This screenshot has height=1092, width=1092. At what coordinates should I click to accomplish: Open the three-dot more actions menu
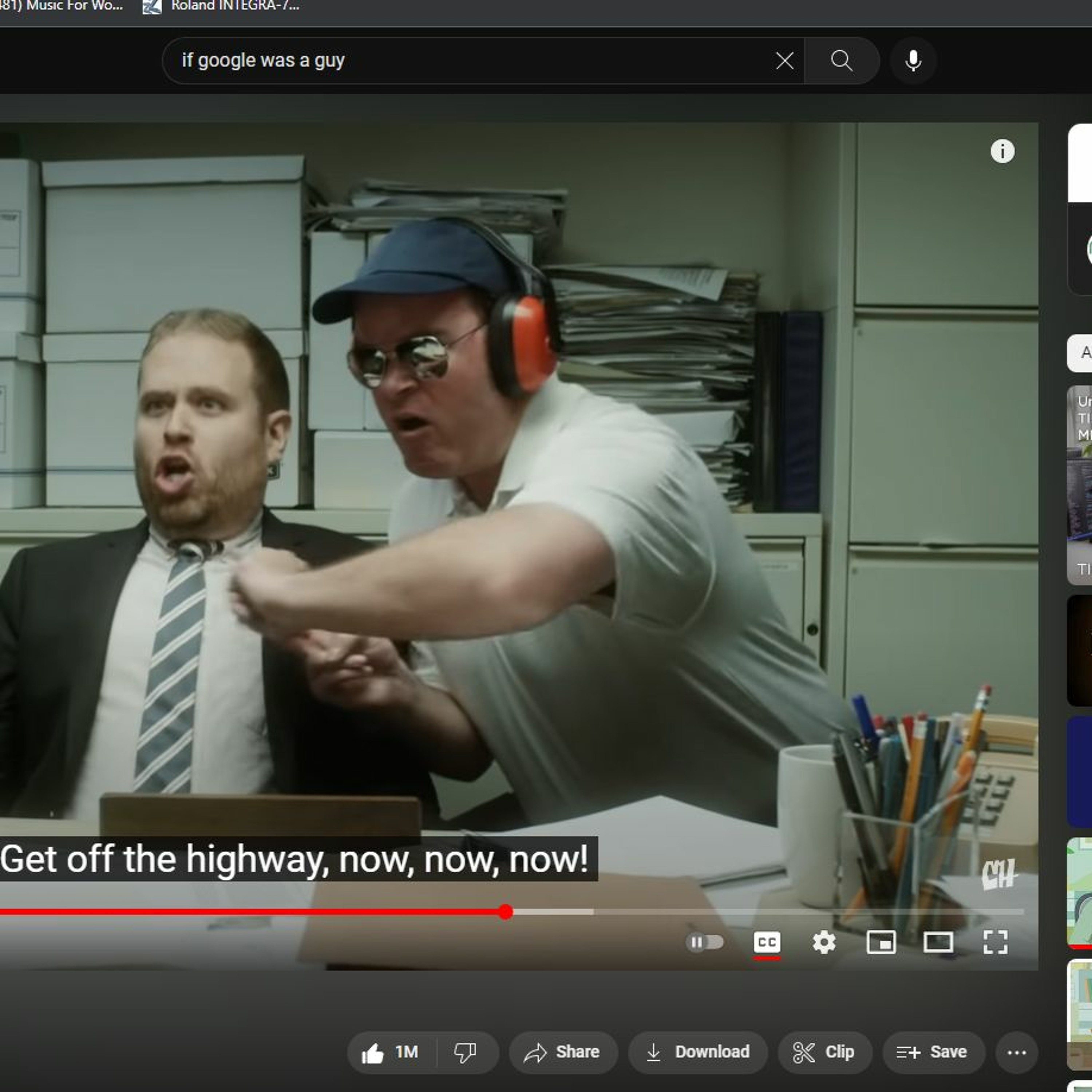[1017, 1052]
